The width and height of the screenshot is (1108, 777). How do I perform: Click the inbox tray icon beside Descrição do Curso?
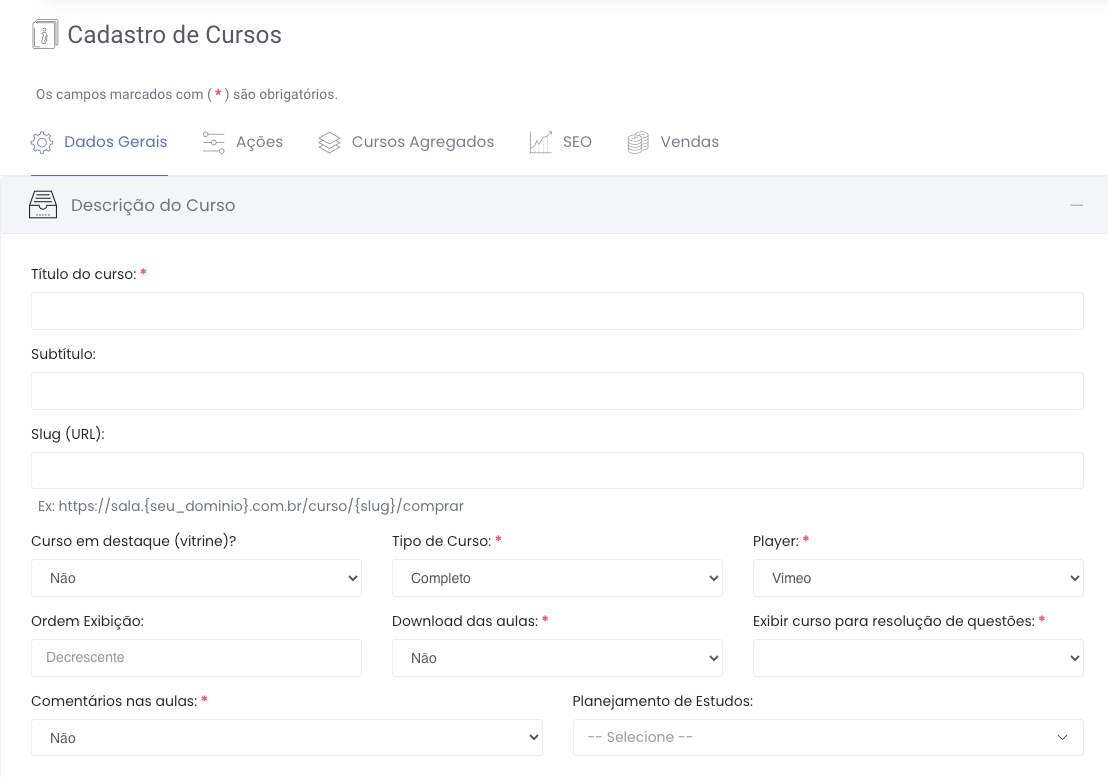pos(43,205)
